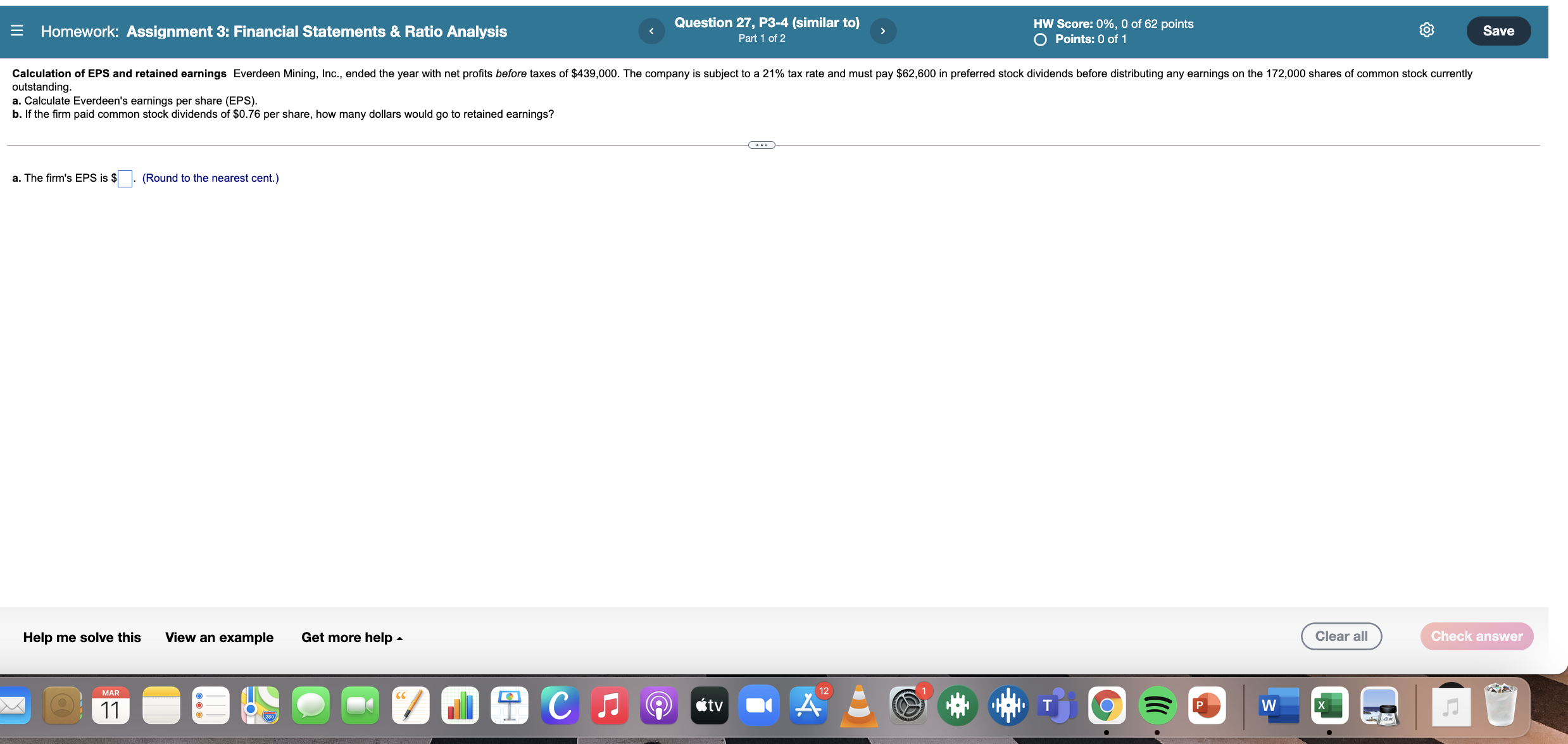Open Help me solve this
Screen dimensions: 1568x744
[x=81, y=637]
